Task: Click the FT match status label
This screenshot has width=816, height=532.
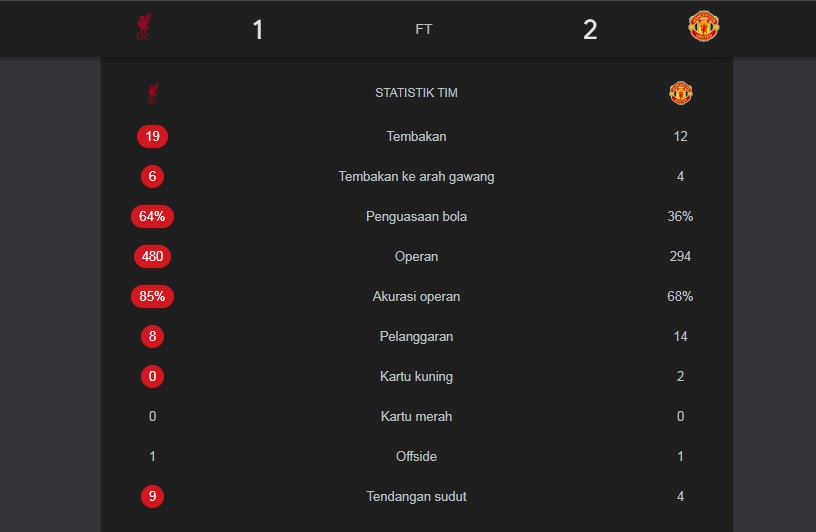Action: click(424, 30)
